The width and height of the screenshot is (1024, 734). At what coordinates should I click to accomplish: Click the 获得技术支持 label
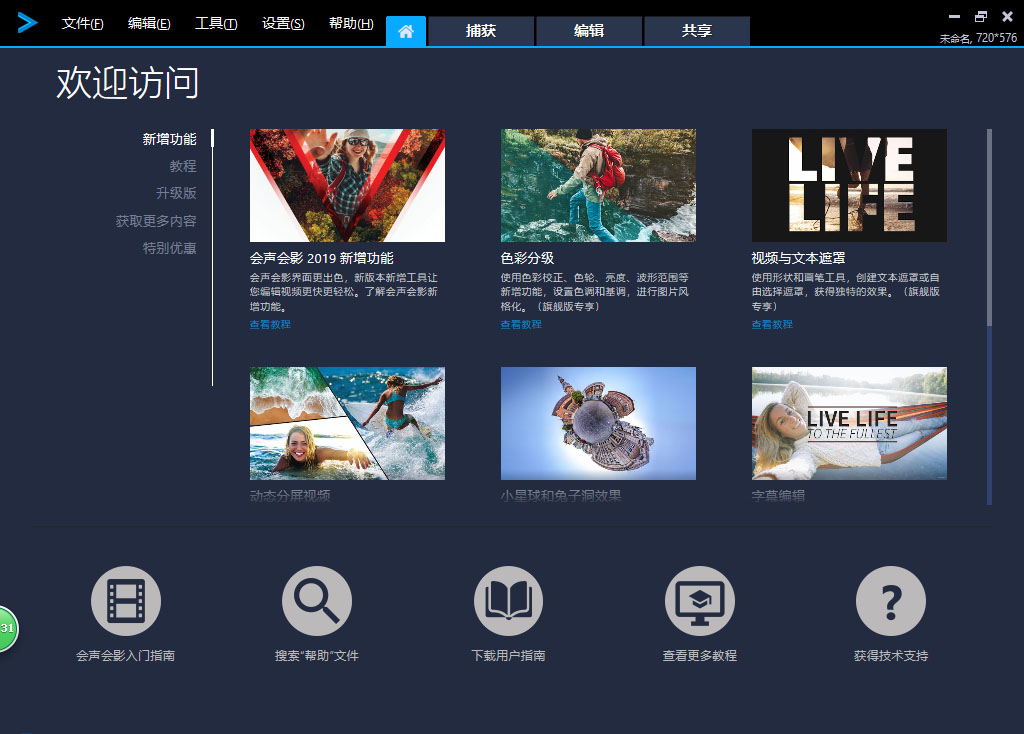click(x=891, y=656)
